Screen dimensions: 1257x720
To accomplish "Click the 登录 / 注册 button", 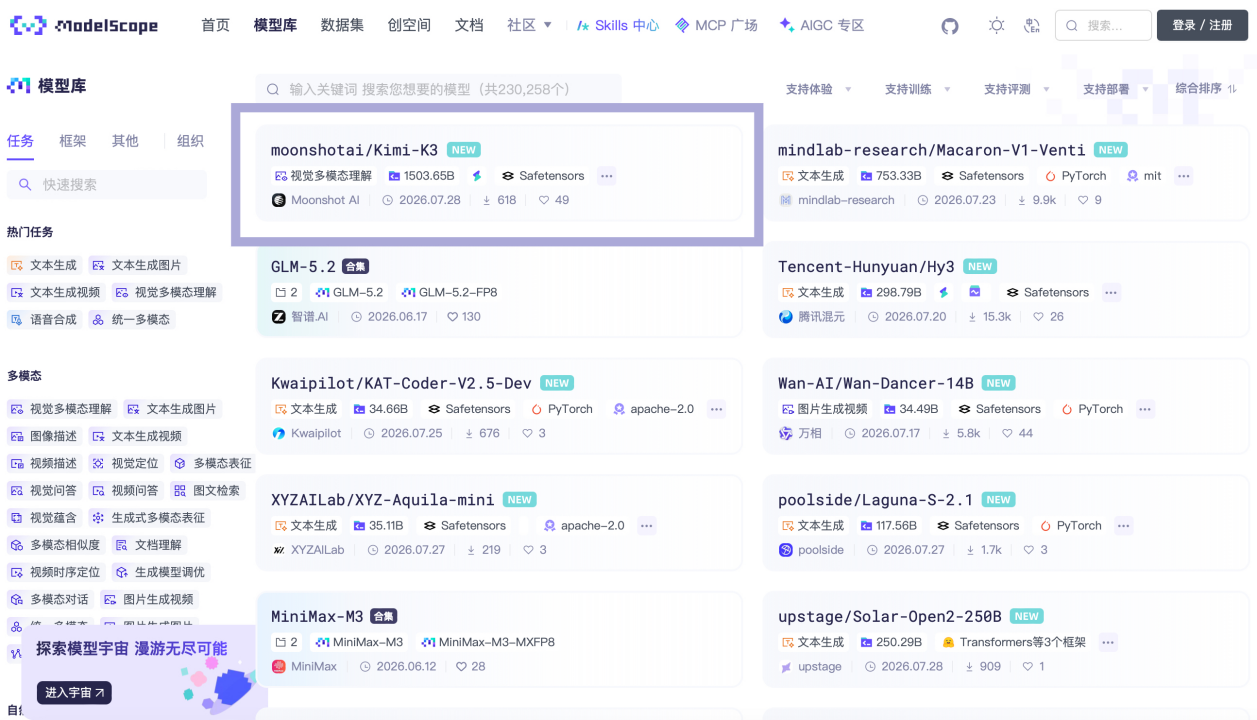I will coord(1202,25).
